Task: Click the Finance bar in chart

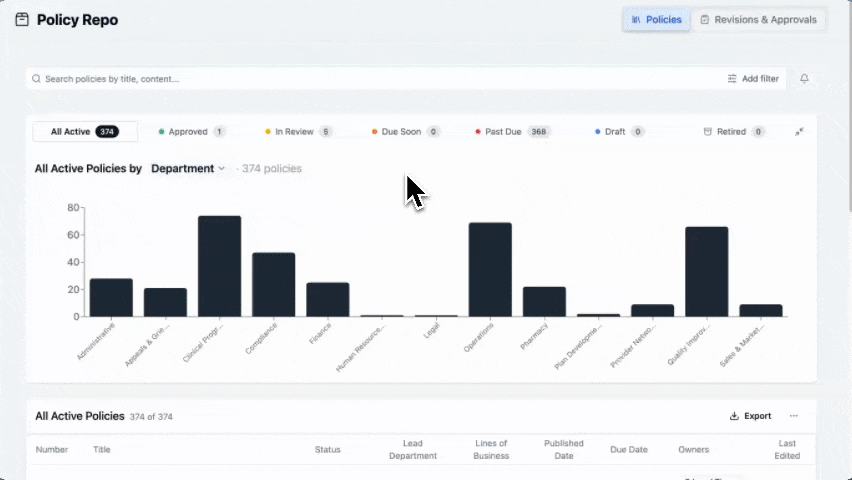Action: pos(328,300)
